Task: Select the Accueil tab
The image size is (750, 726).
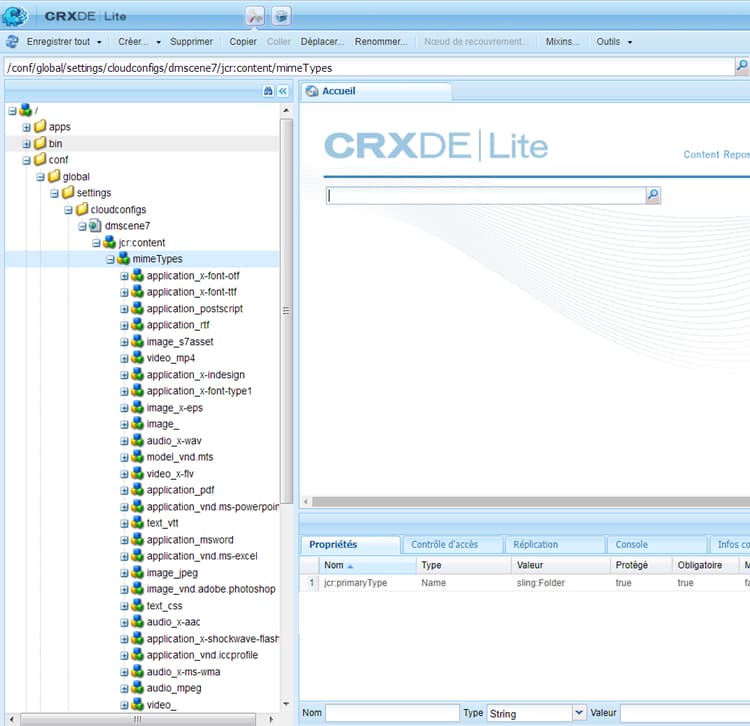Action: pyautogui.click(x=375, y=91)
